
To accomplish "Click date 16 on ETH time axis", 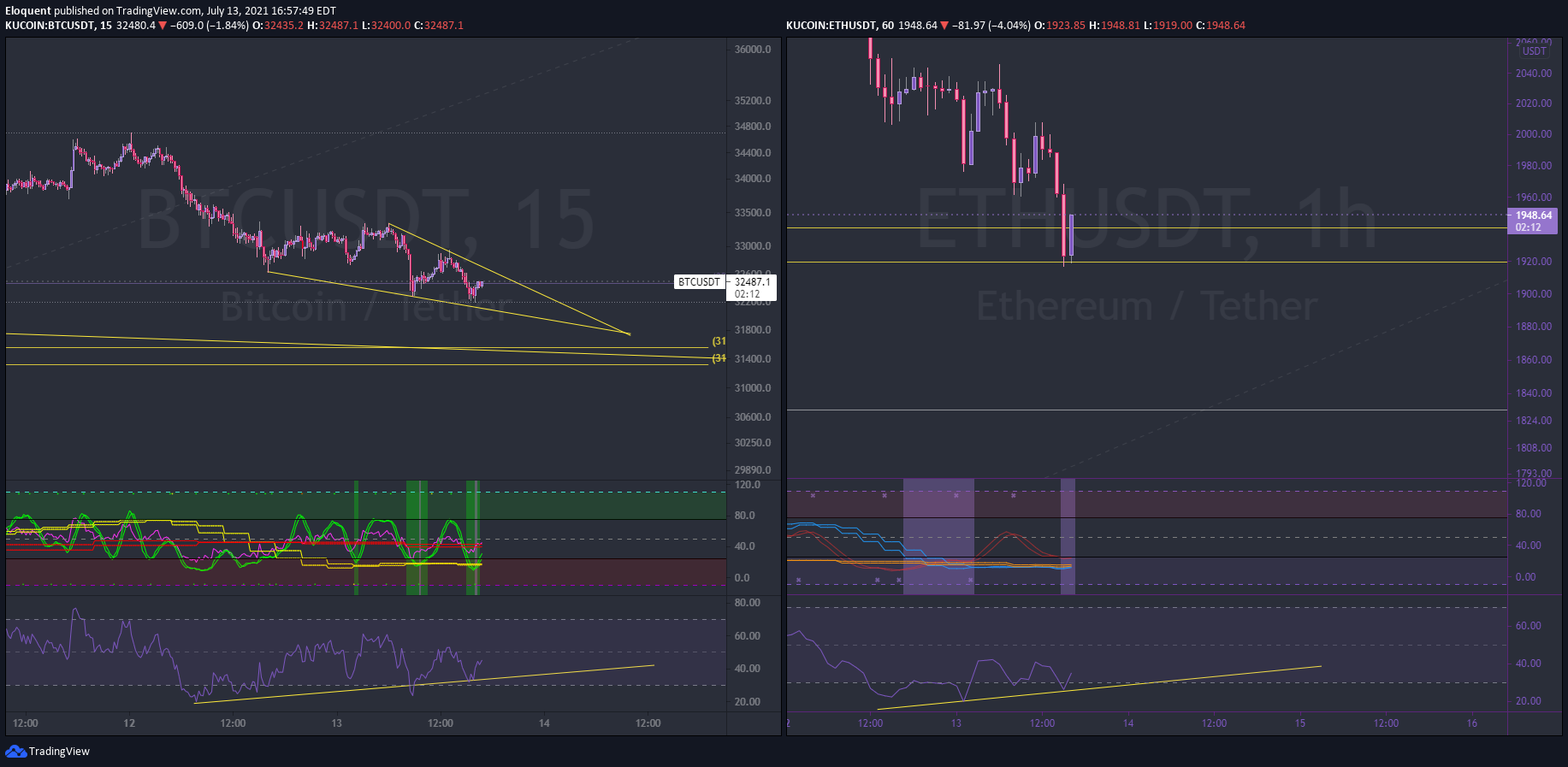I will (1472, 723).
